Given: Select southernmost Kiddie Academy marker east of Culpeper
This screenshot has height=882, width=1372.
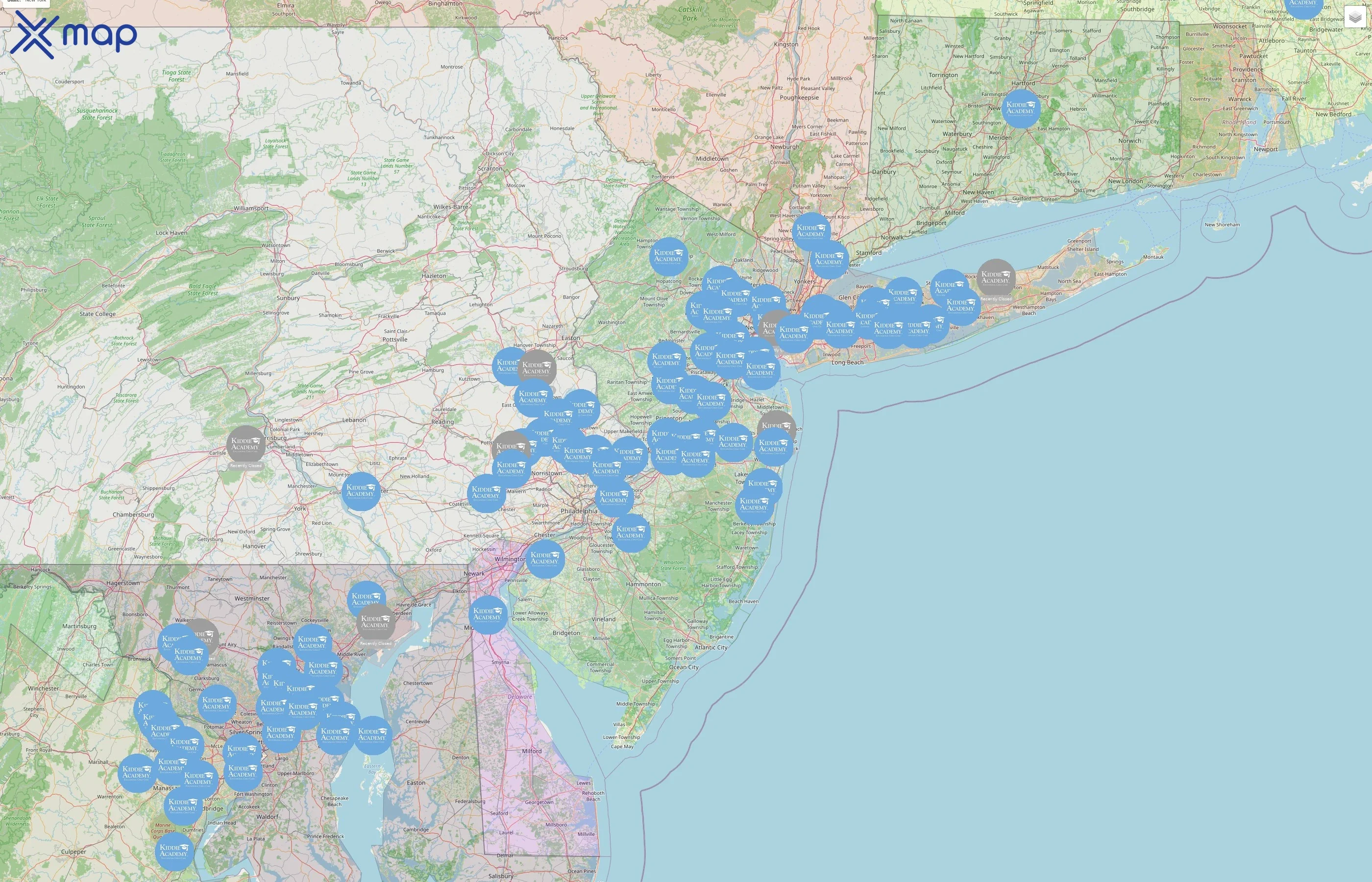Looking at the screenshot, I should (174, 851).
